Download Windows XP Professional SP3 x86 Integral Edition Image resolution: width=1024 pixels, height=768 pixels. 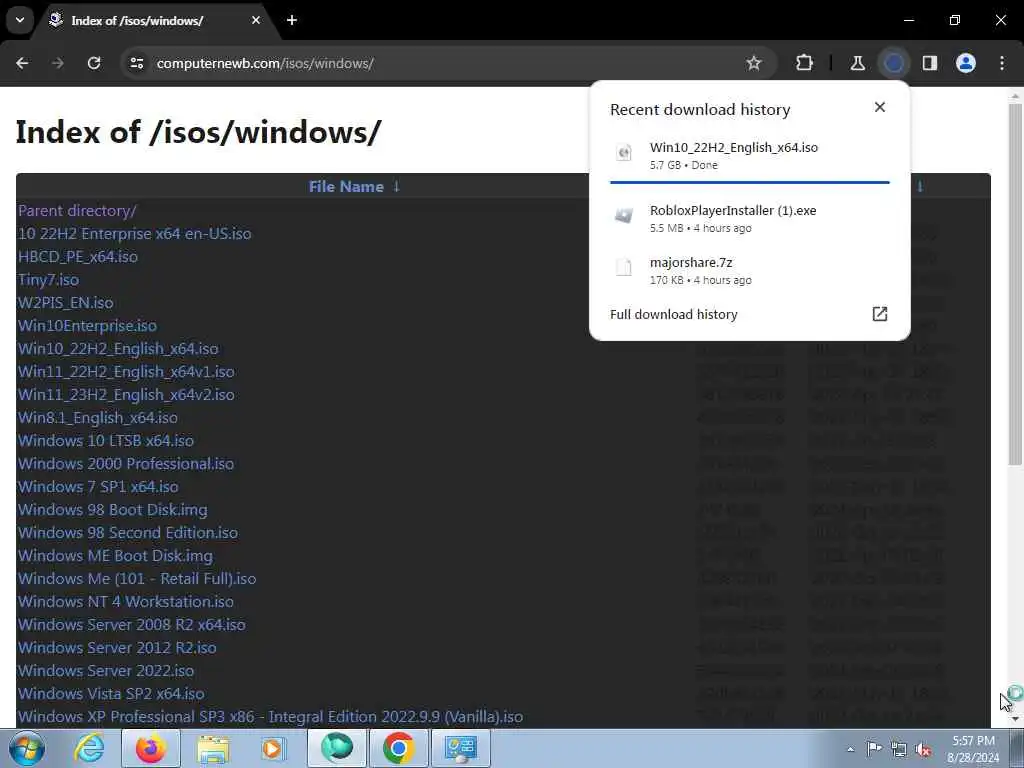point(270,716)
